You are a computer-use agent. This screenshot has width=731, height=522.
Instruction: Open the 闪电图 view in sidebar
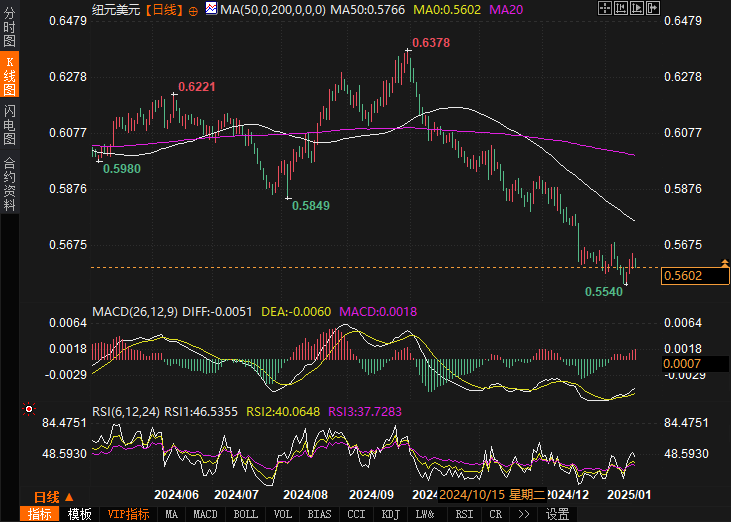coord(10,125)
